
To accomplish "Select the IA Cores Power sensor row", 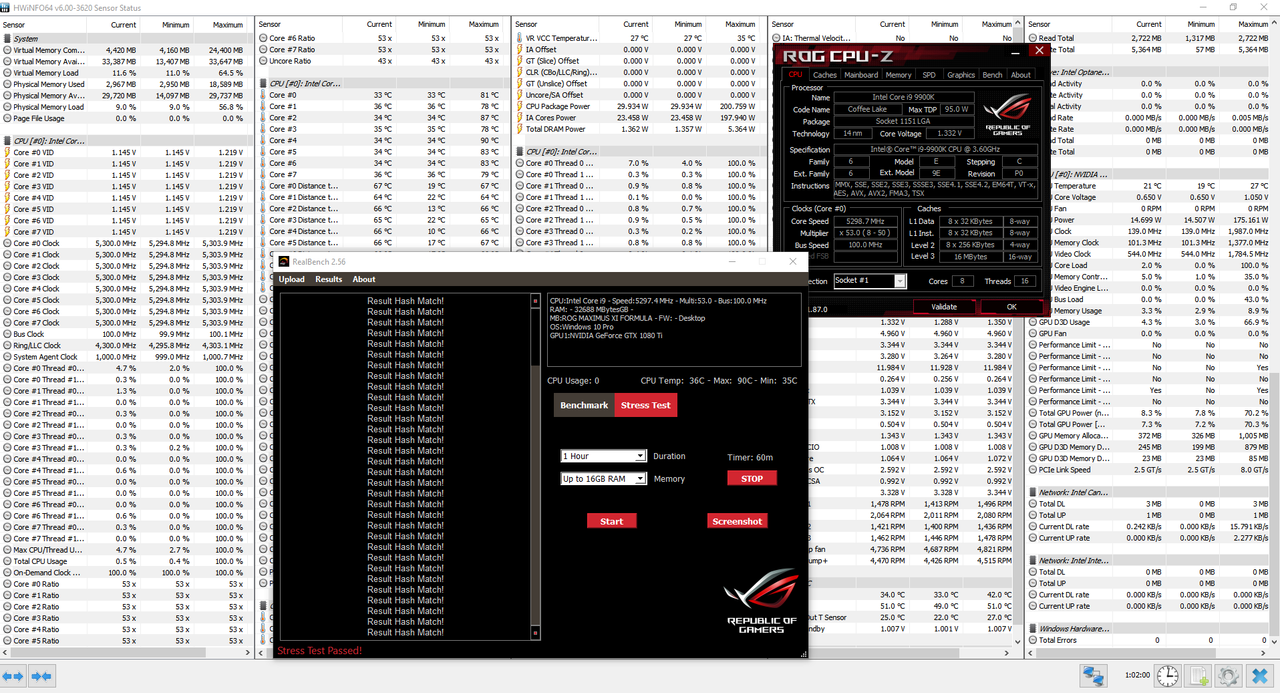I will (x=638, y=118).
